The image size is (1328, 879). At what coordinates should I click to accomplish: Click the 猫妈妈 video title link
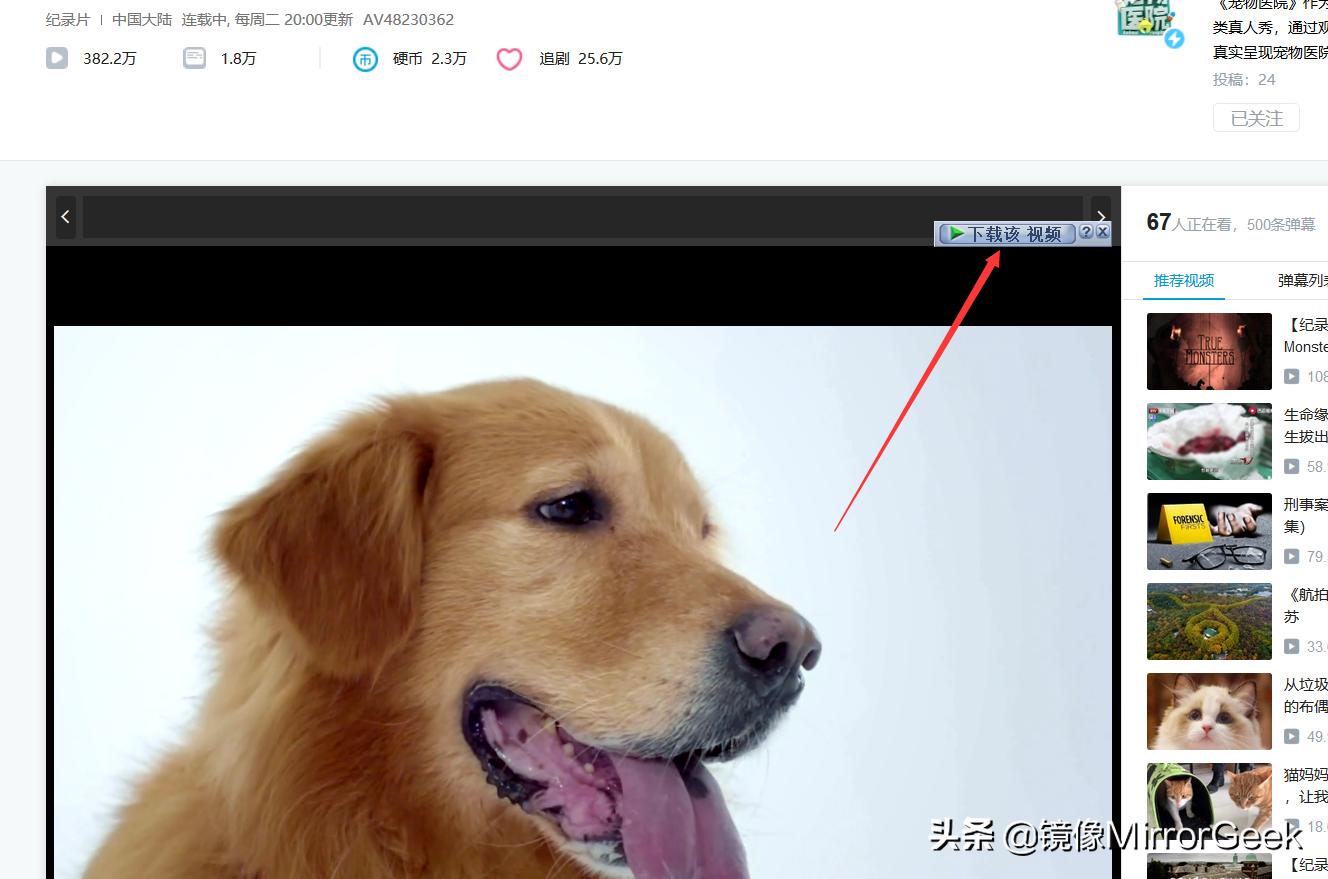click(x=1306, y=786)
